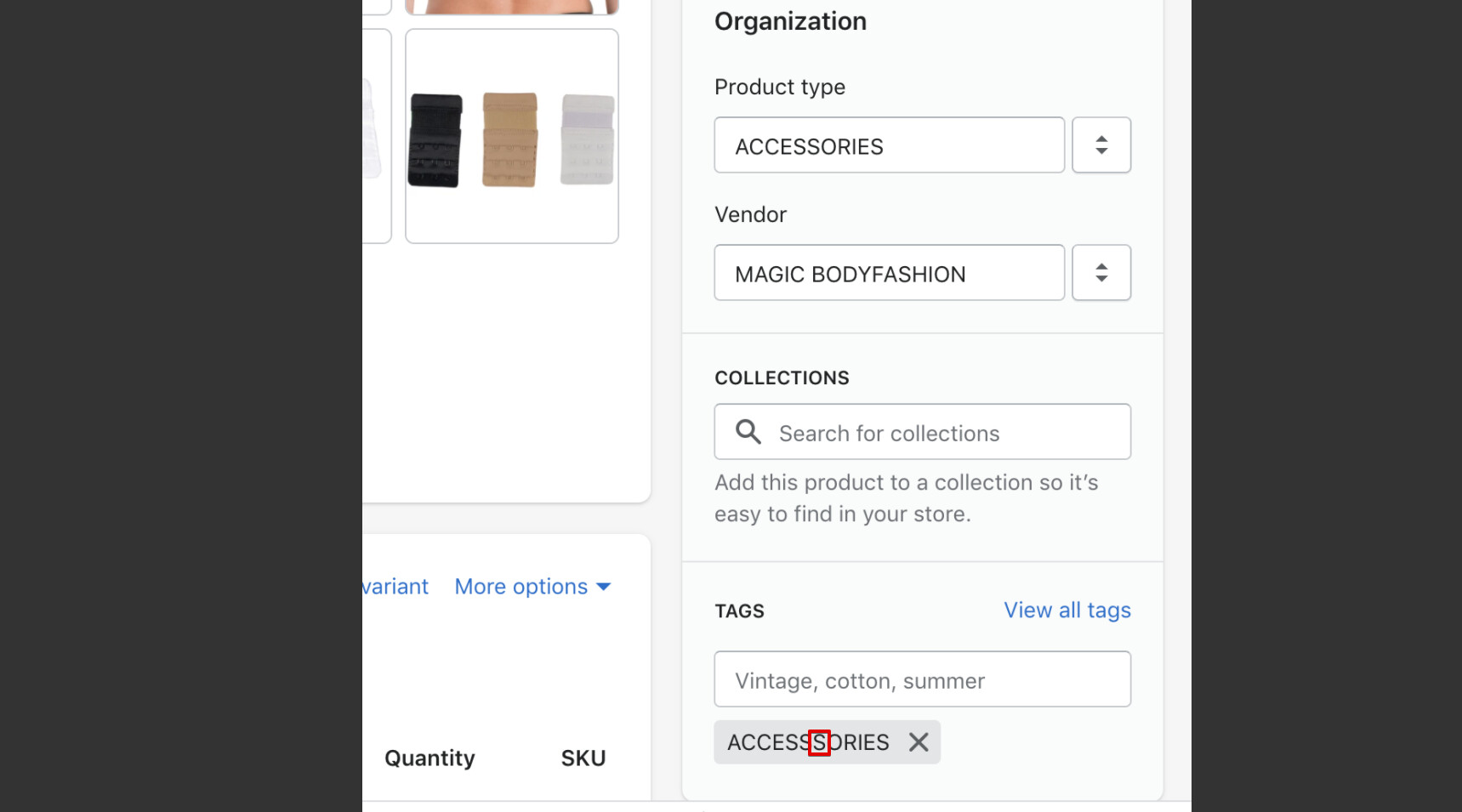Click the magnifier icon in collections search
The image size is (1462, 812).
pos(748,432)
